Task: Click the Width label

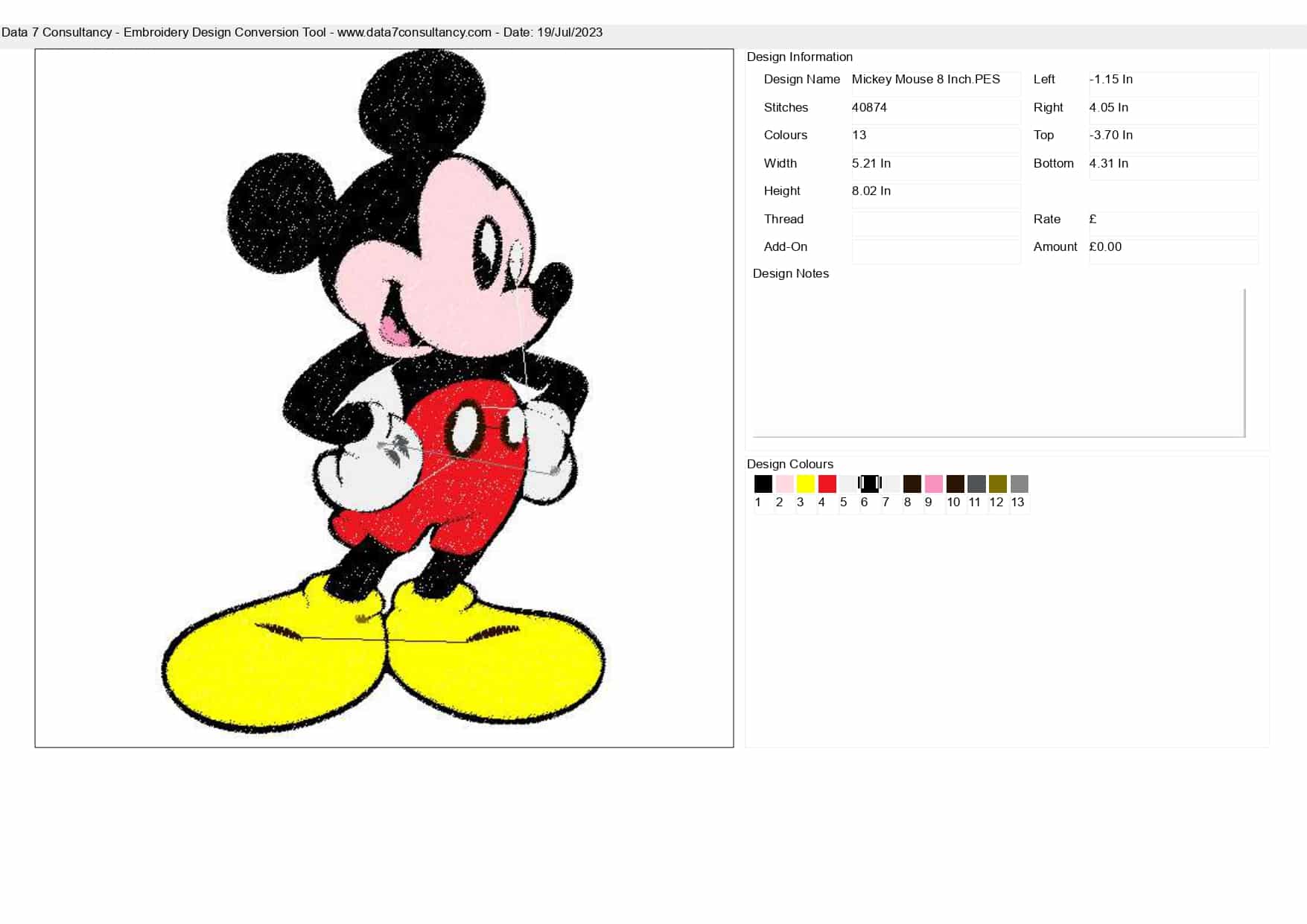Action: [780, 163]
